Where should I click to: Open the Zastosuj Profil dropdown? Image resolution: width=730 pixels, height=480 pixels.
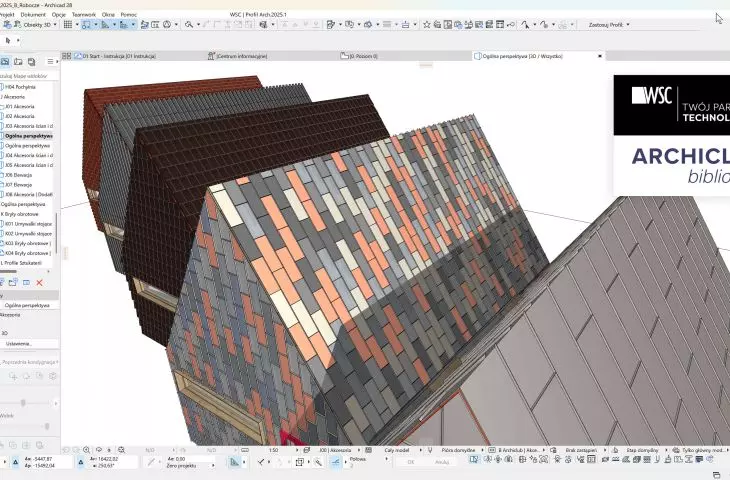point(609,25)
